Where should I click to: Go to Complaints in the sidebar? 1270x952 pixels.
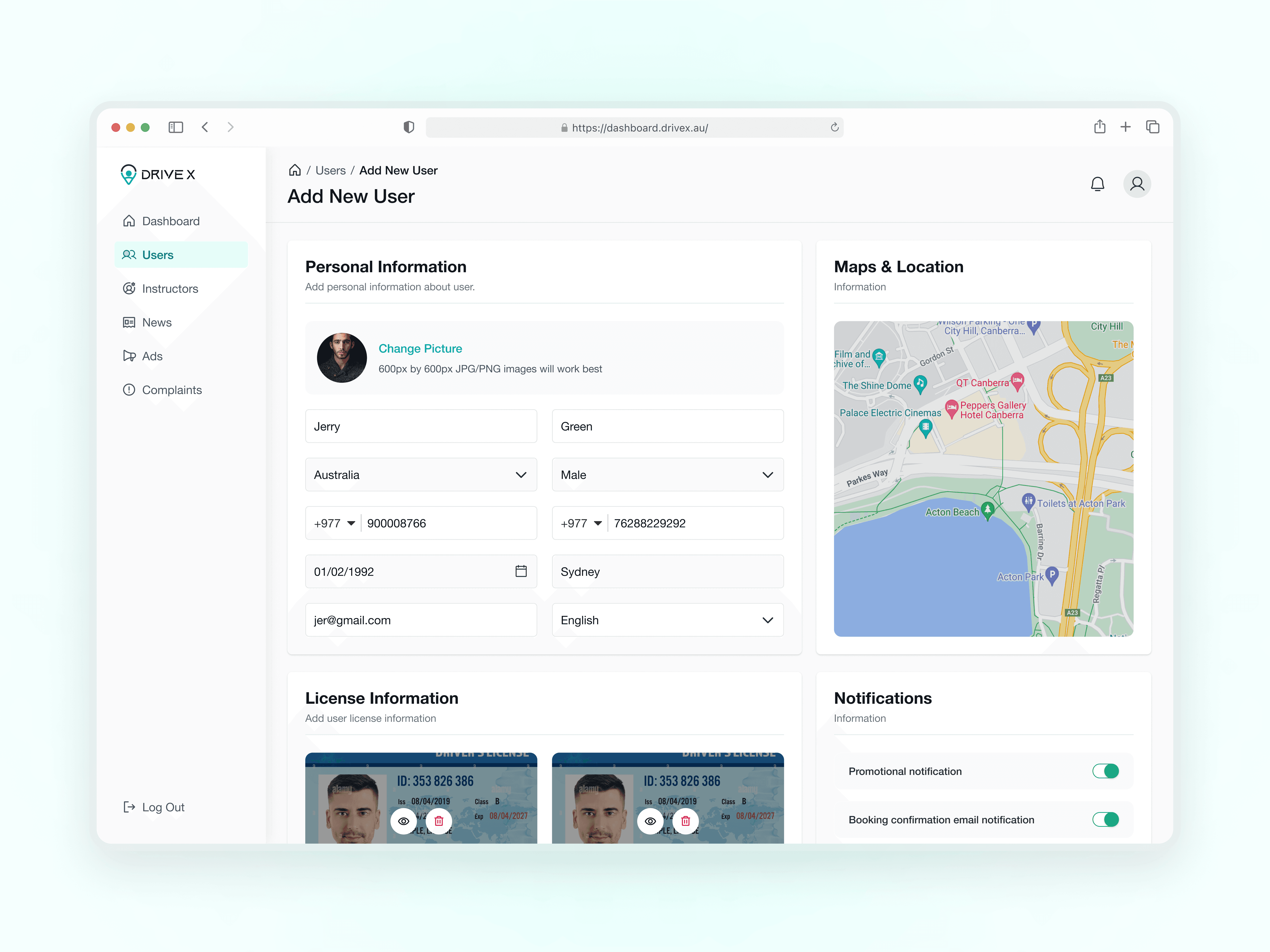(172, 390)
